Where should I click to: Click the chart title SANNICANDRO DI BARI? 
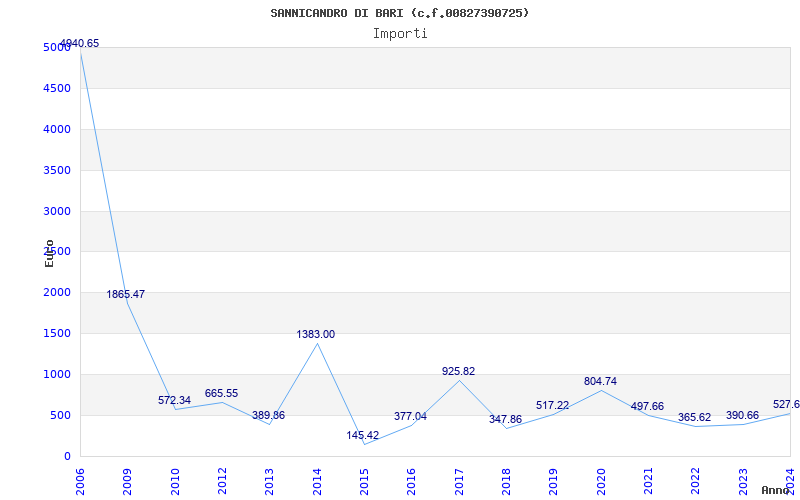399,13
